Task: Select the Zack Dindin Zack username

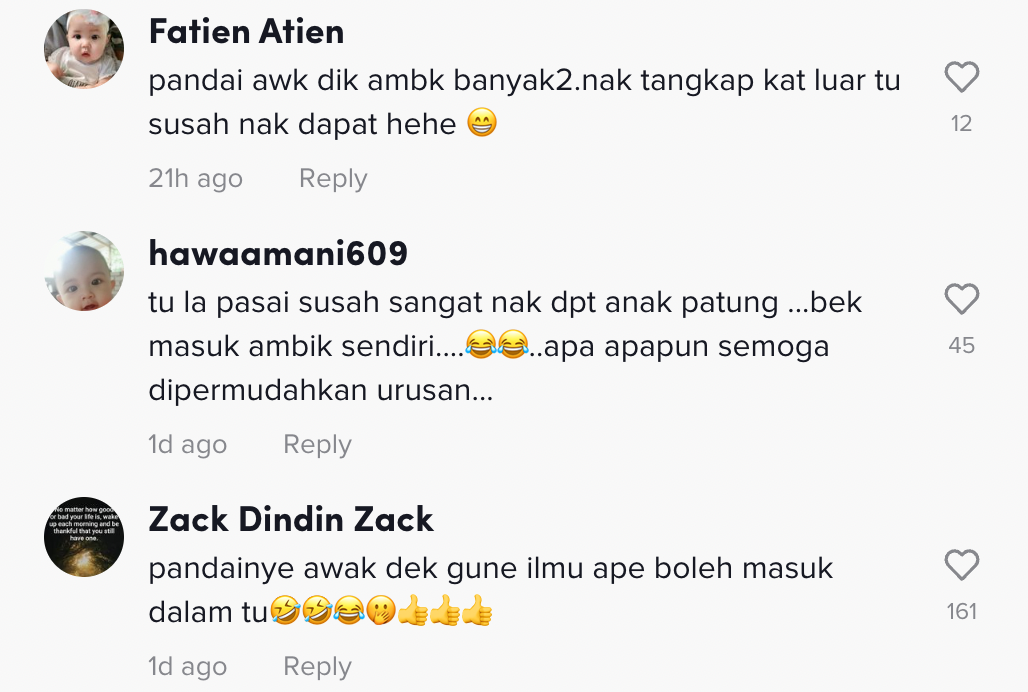Action: 290,519
